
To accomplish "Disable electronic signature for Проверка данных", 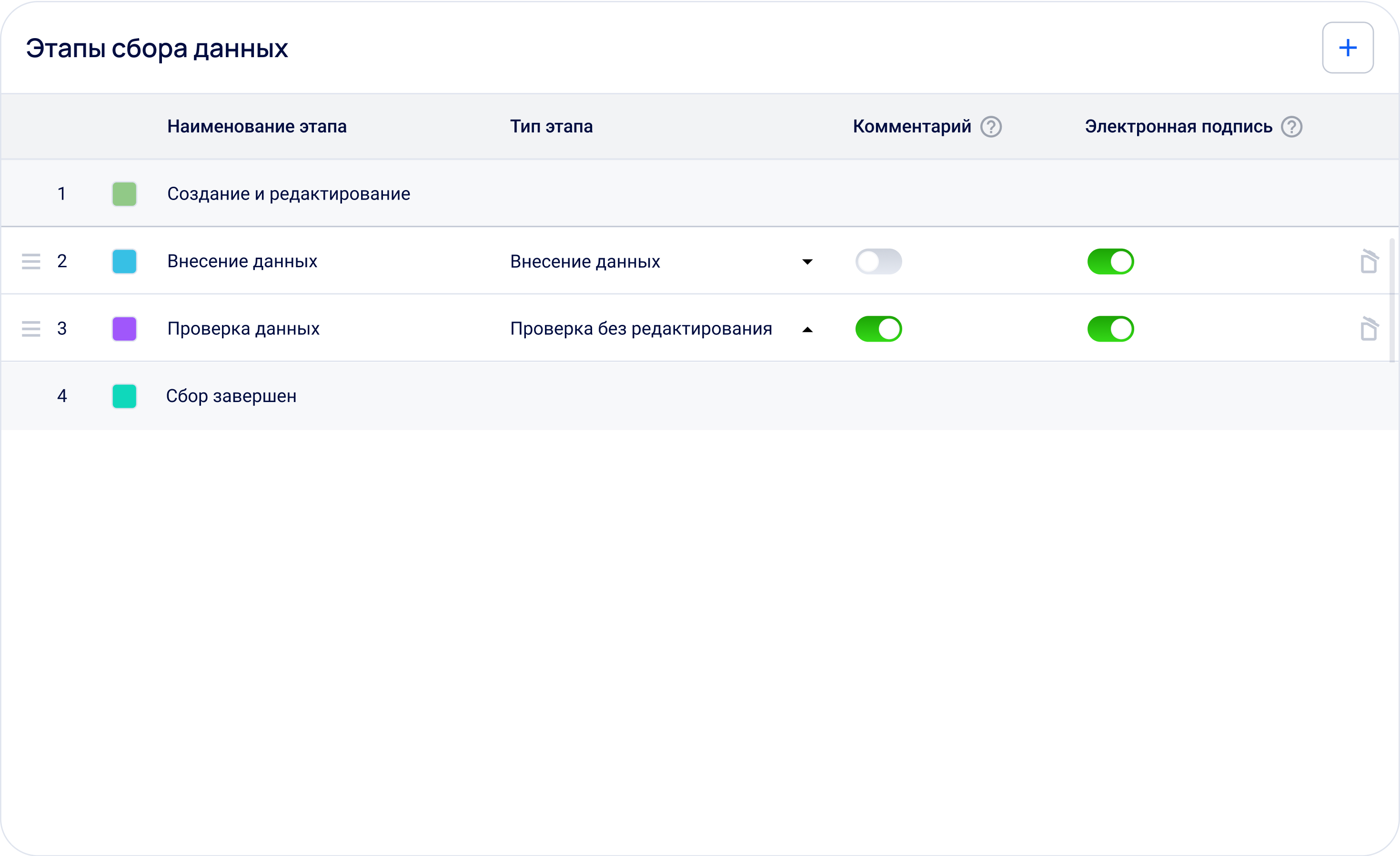I will (x=1110, y=329).
